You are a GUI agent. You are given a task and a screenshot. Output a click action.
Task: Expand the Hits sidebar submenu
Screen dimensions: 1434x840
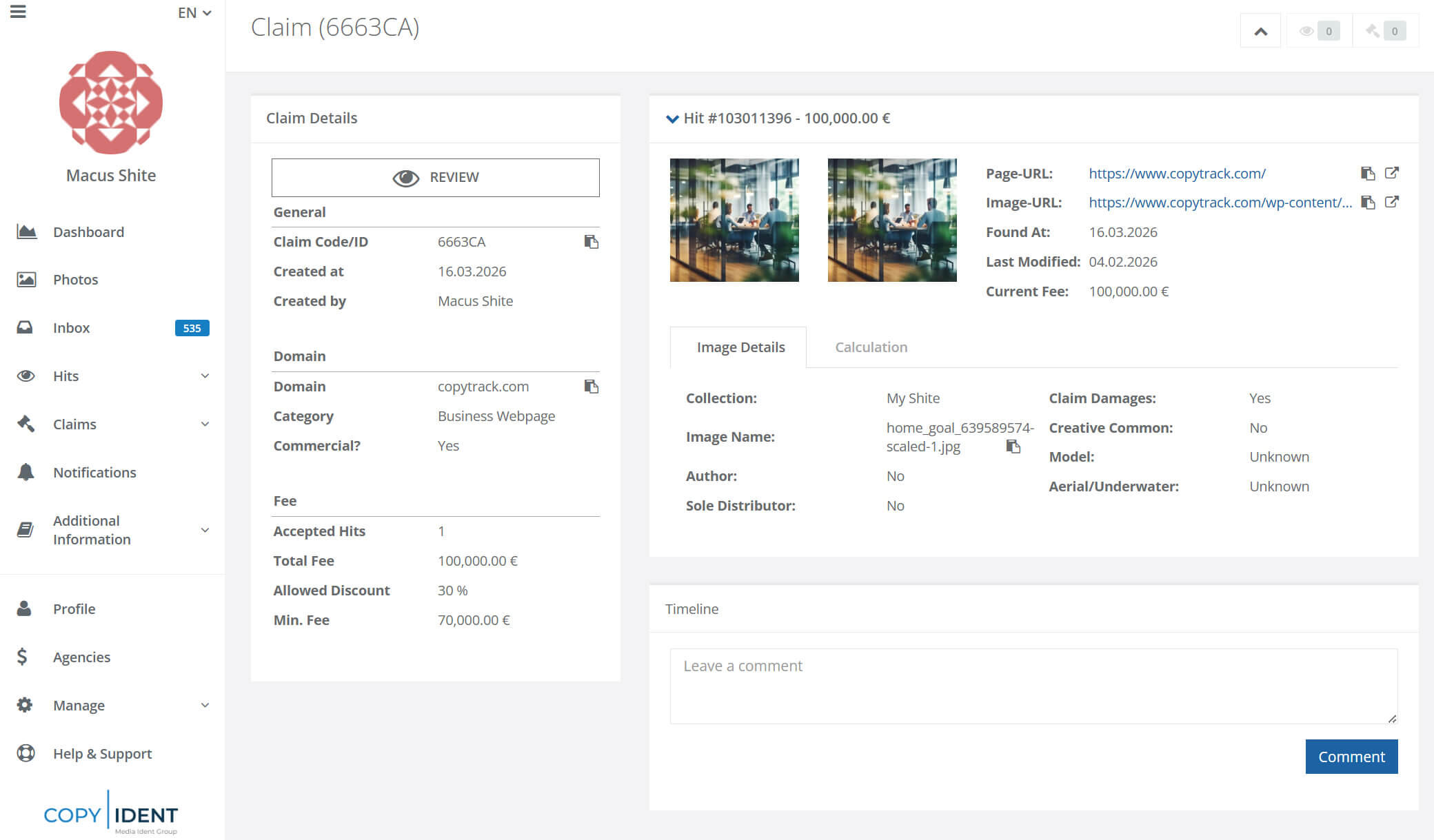click(x=205, y=376)
